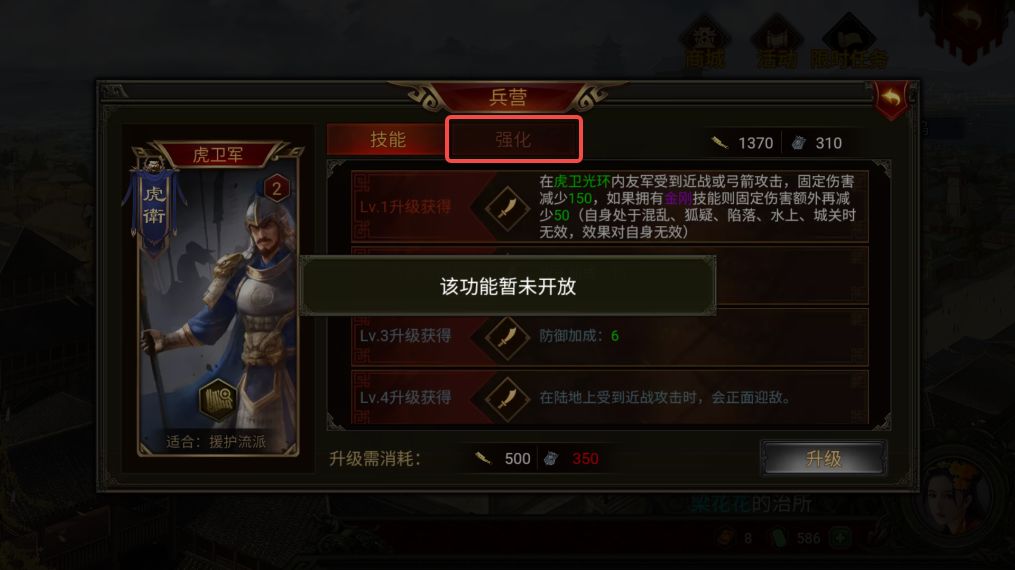Screen dimensions: 1015x570
Task: Click the Lv.4 skill sword icon
Action: point(507,398)
